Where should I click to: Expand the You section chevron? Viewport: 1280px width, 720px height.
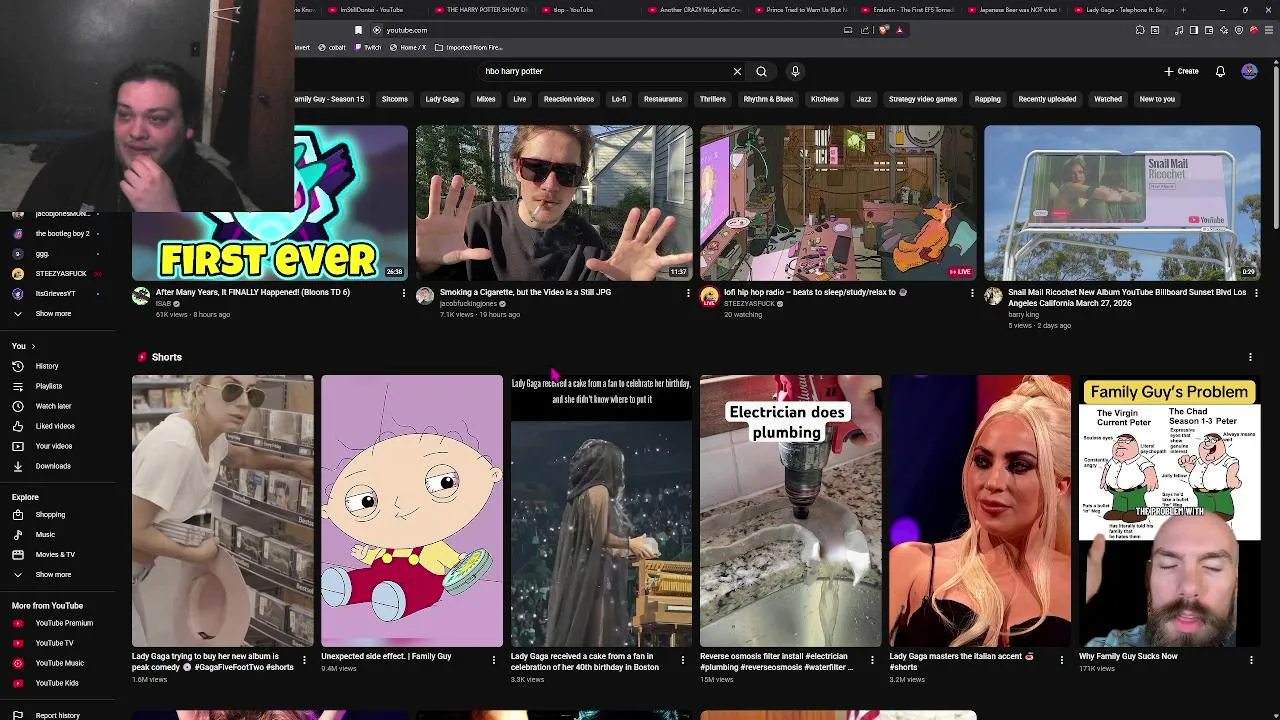[x=33, y=346]
